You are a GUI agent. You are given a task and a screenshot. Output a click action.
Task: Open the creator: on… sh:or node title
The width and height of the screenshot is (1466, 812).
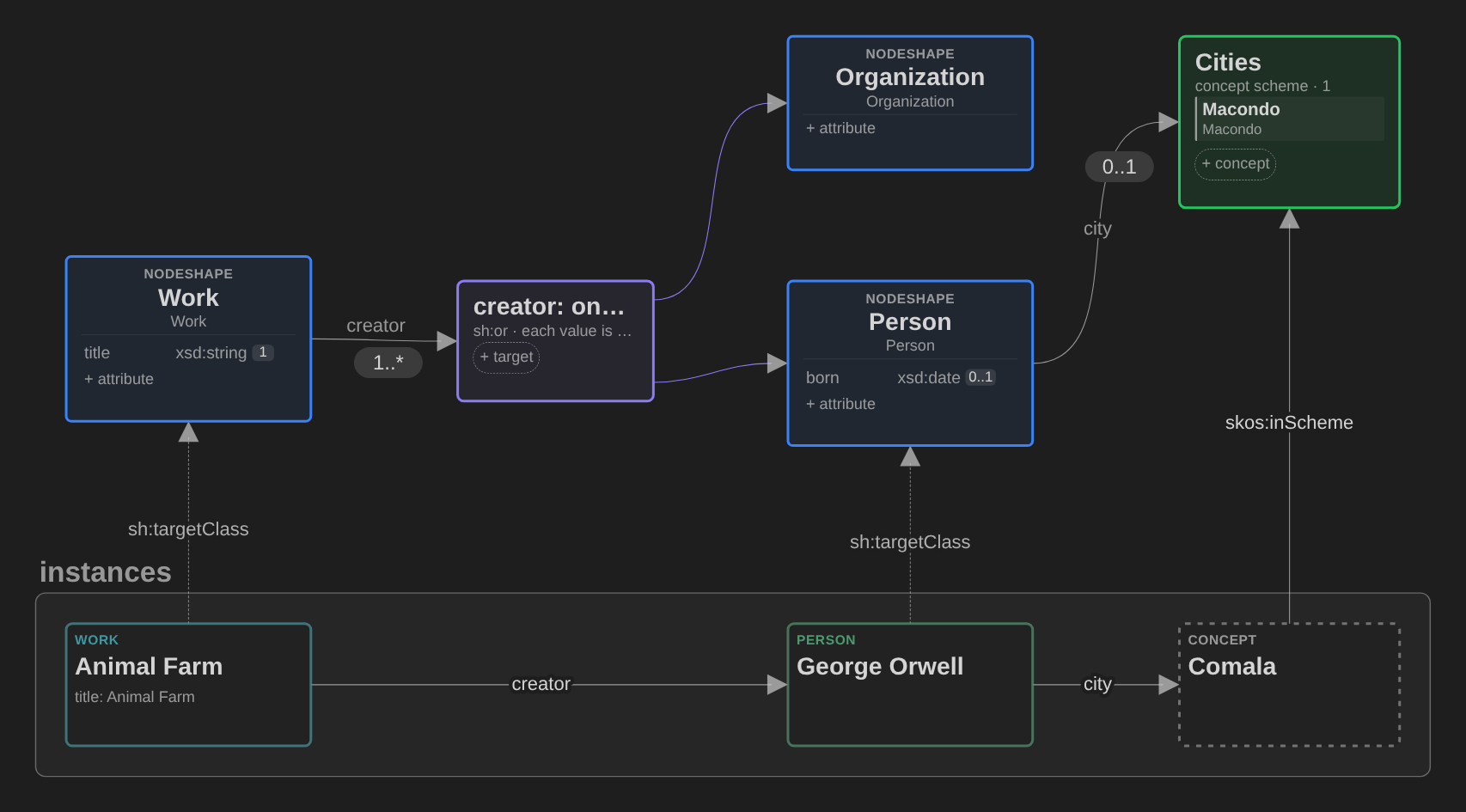coord(549,307)
